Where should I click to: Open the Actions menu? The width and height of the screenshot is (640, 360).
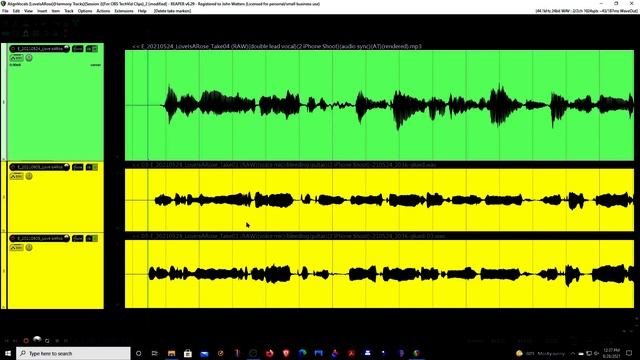point(103,11)
